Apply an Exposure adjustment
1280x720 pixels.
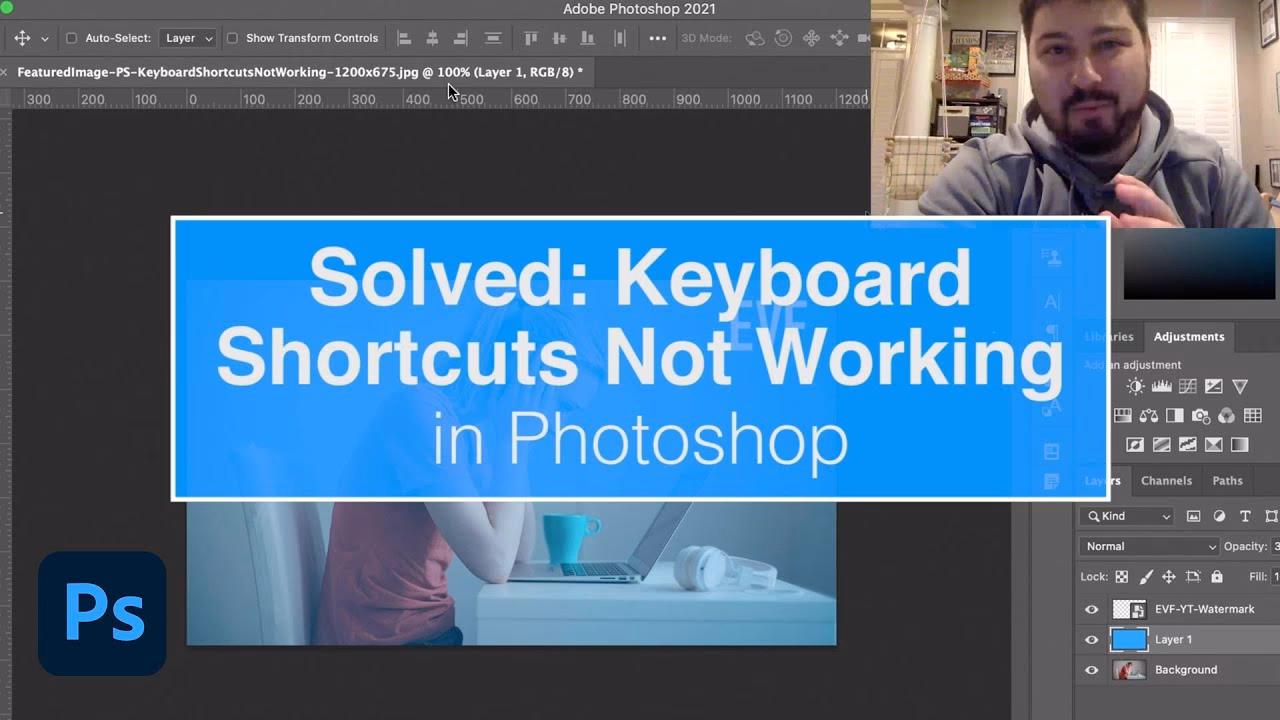click(1214, 386)
